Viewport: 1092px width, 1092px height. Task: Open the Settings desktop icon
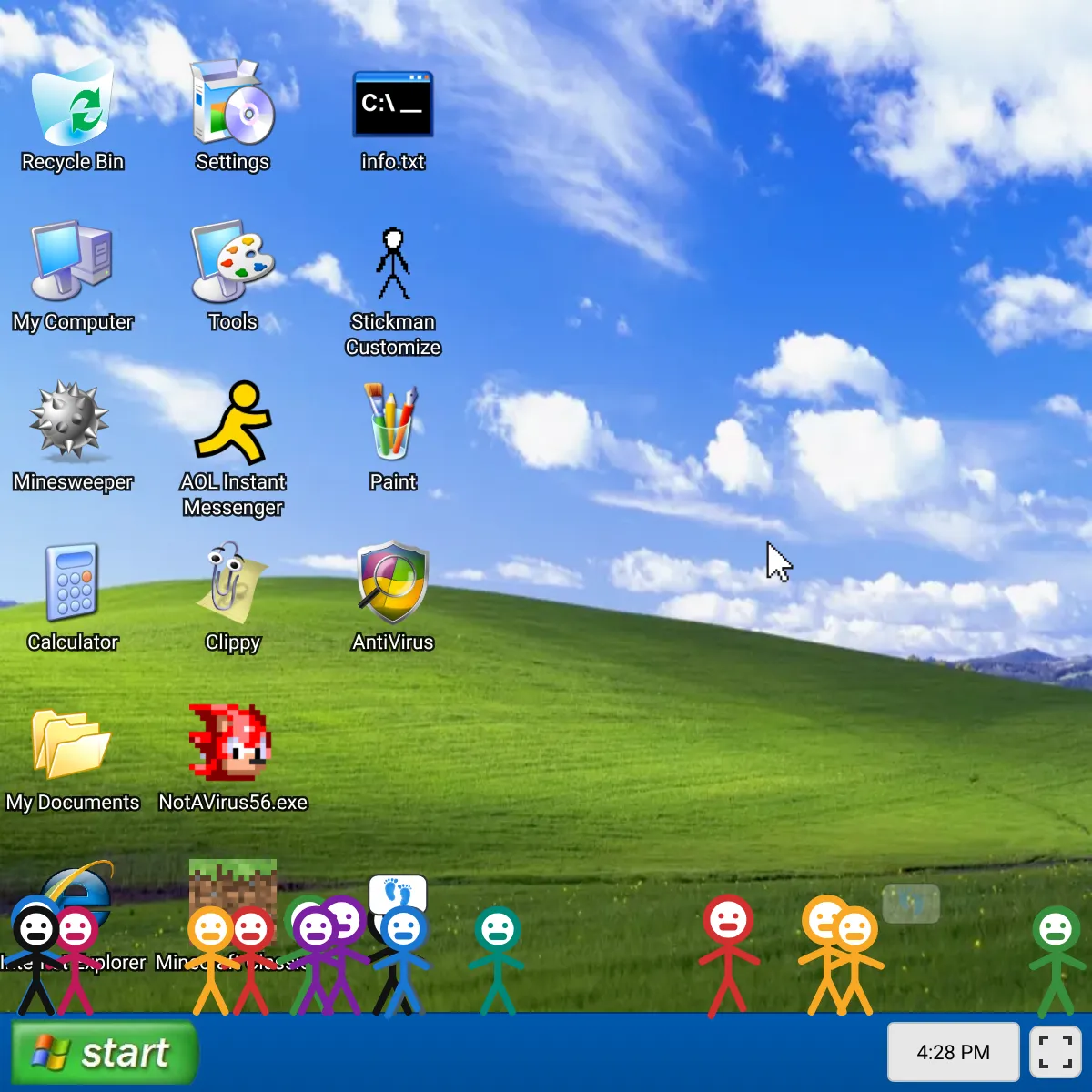233,102
